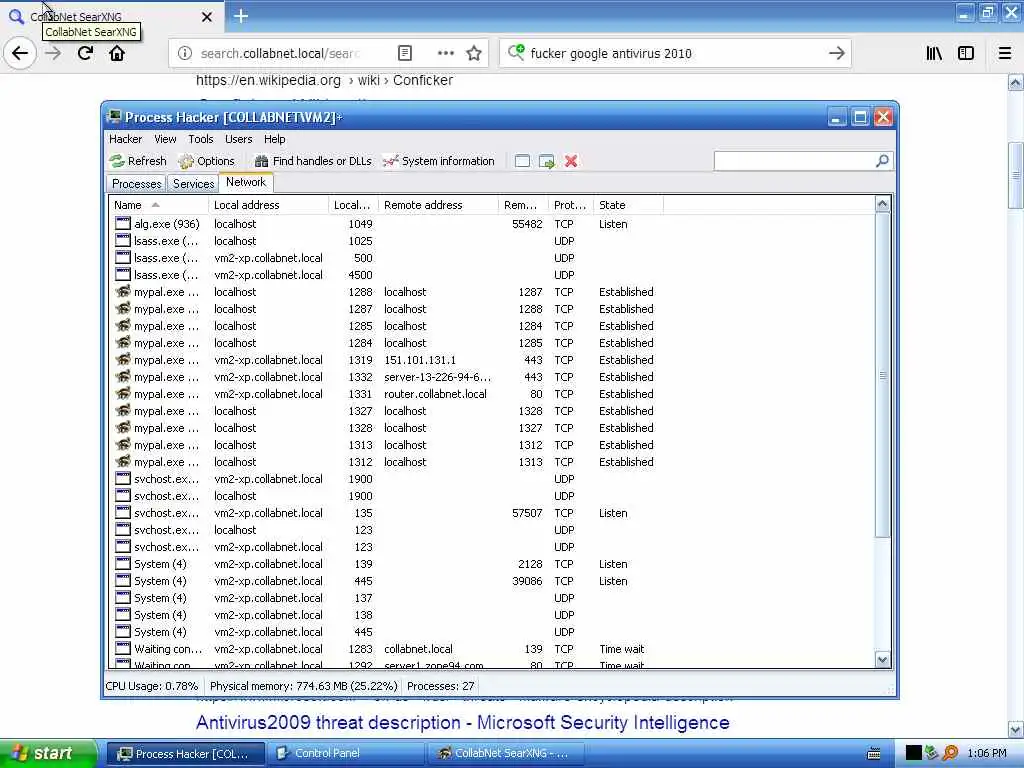The width and height of the screenshot is (1024, 768).
Task: Click the browser search engine icon
Action: pos(516,52)
